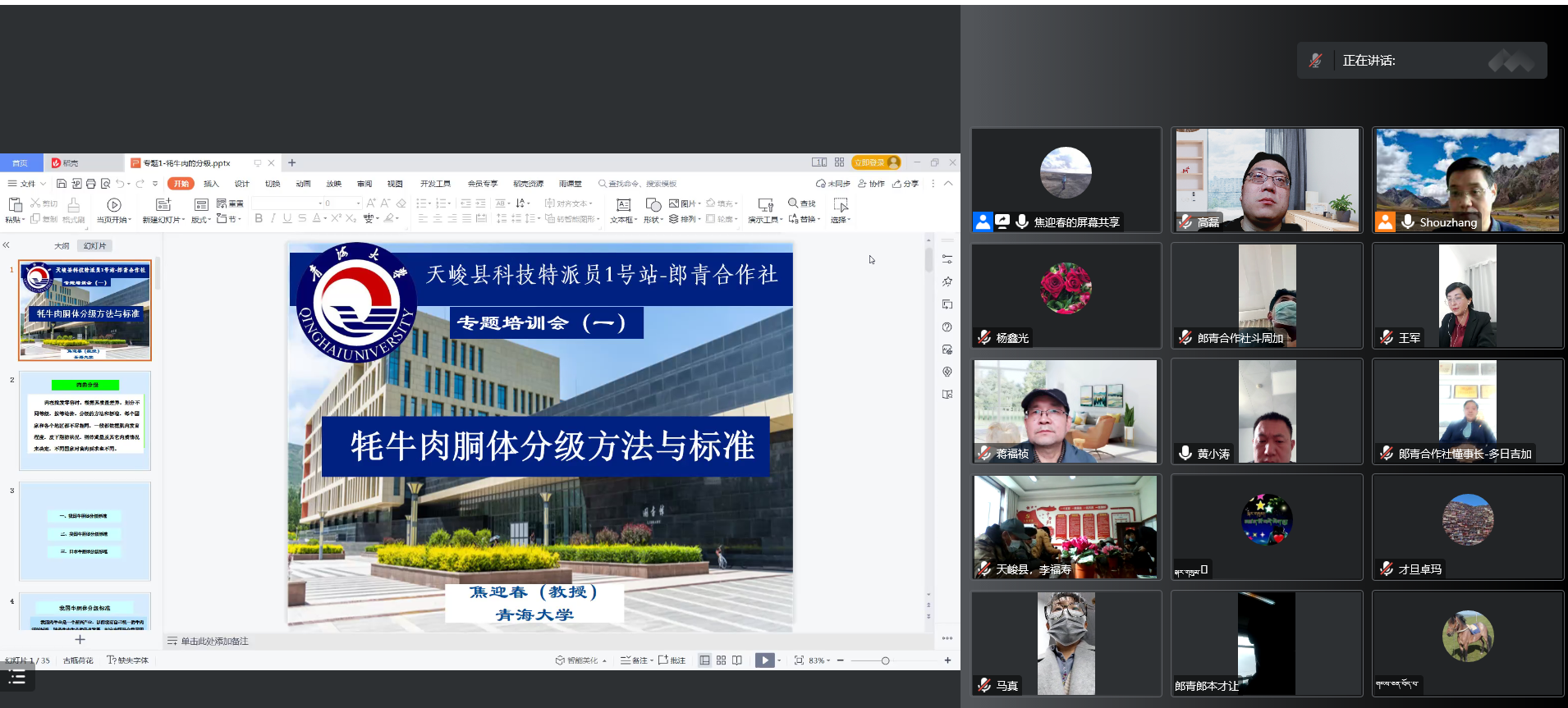Click the redo arrow icon
1568x708 pixels.
click(x=140, y=184)
